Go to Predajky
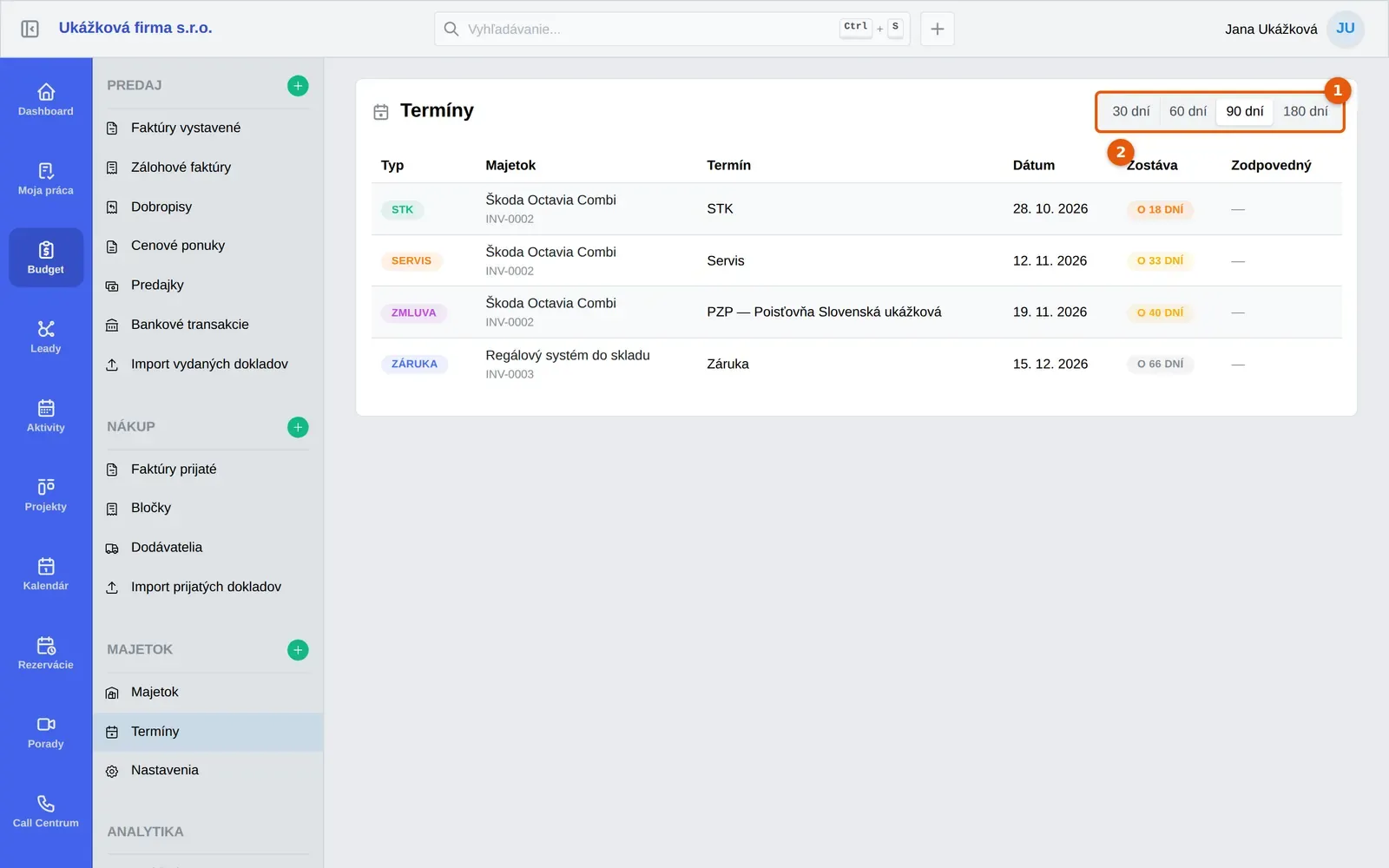1389x868 pixels. pos(208,285)
